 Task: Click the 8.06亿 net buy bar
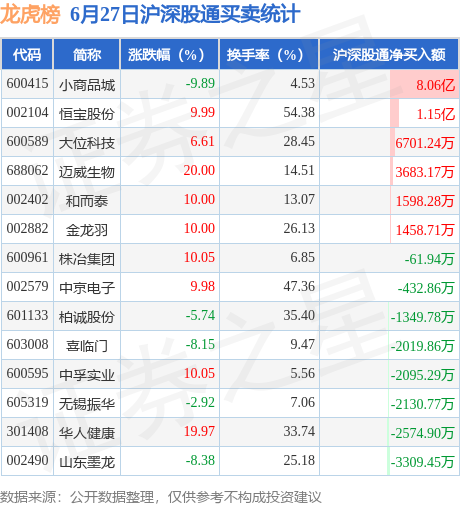[424, 85]
